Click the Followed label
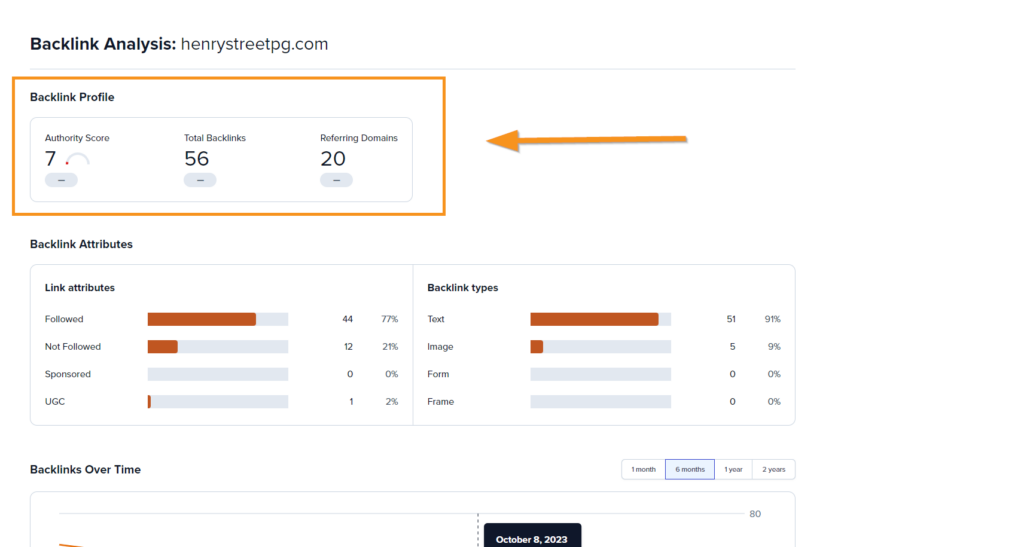 (64, 319)
